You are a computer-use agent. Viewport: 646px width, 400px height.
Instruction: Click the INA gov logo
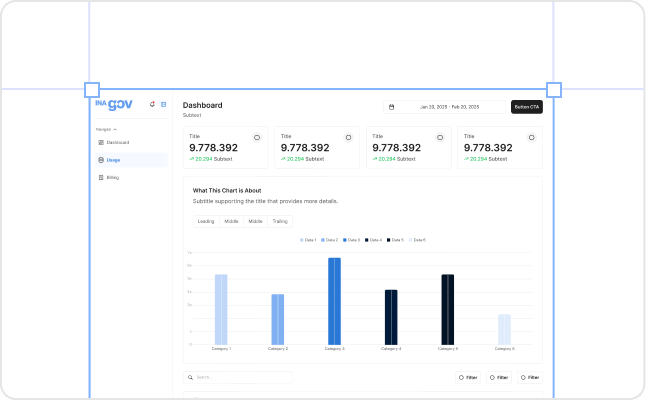point(113,104)
